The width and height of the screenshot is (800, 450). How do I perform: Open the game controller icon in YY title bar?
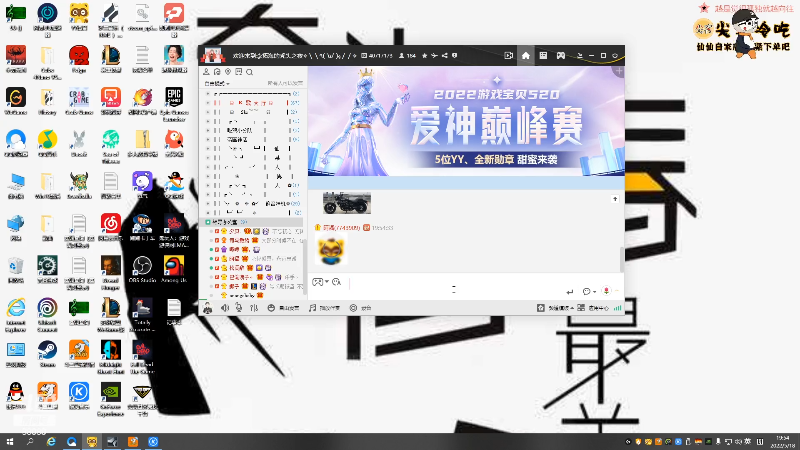click(x=560, y=56)
